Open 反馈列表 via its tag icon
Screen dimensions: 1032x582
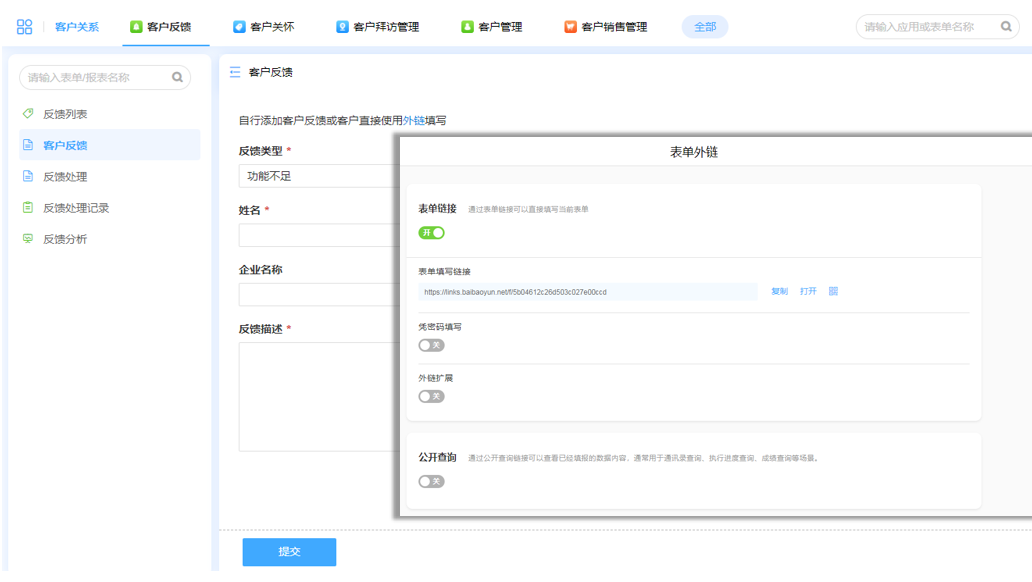(x=28, y=114)
